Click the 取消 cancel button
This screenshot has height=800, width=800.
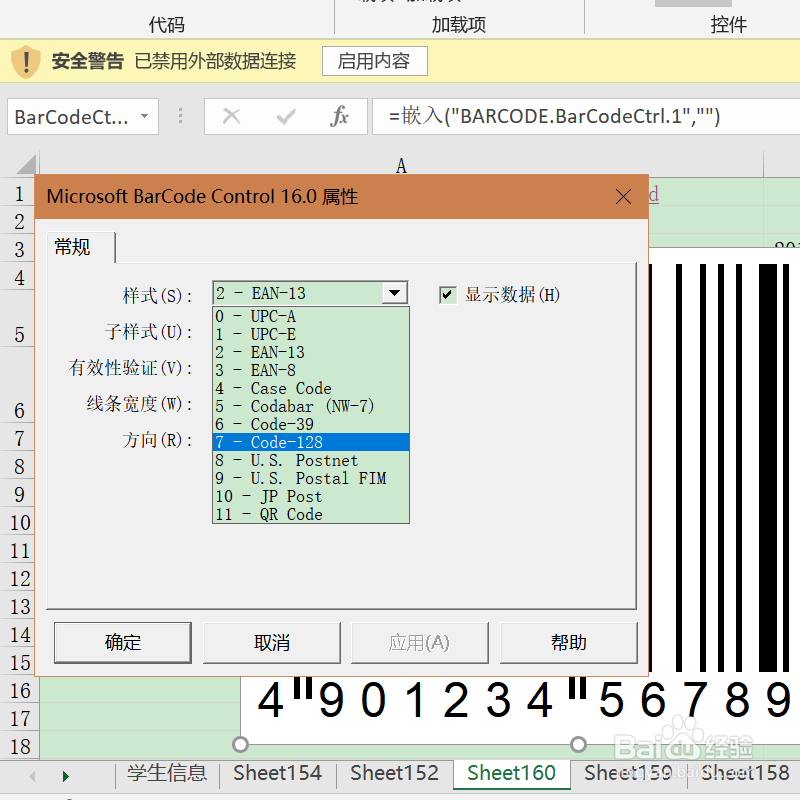pyautogui.click(x=272, y=642)
